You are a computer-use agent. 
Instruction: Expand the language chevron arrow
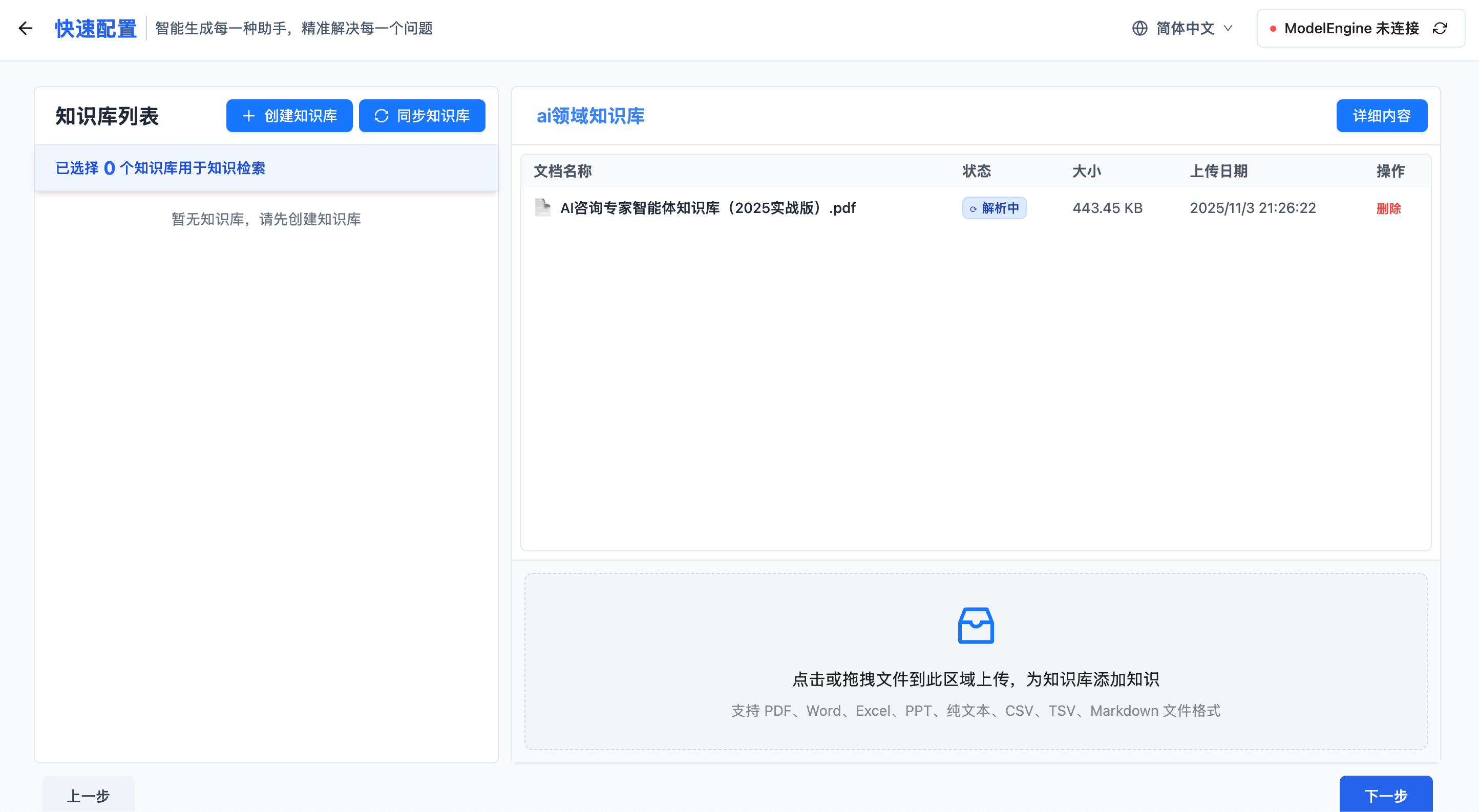coord(1228,28)
